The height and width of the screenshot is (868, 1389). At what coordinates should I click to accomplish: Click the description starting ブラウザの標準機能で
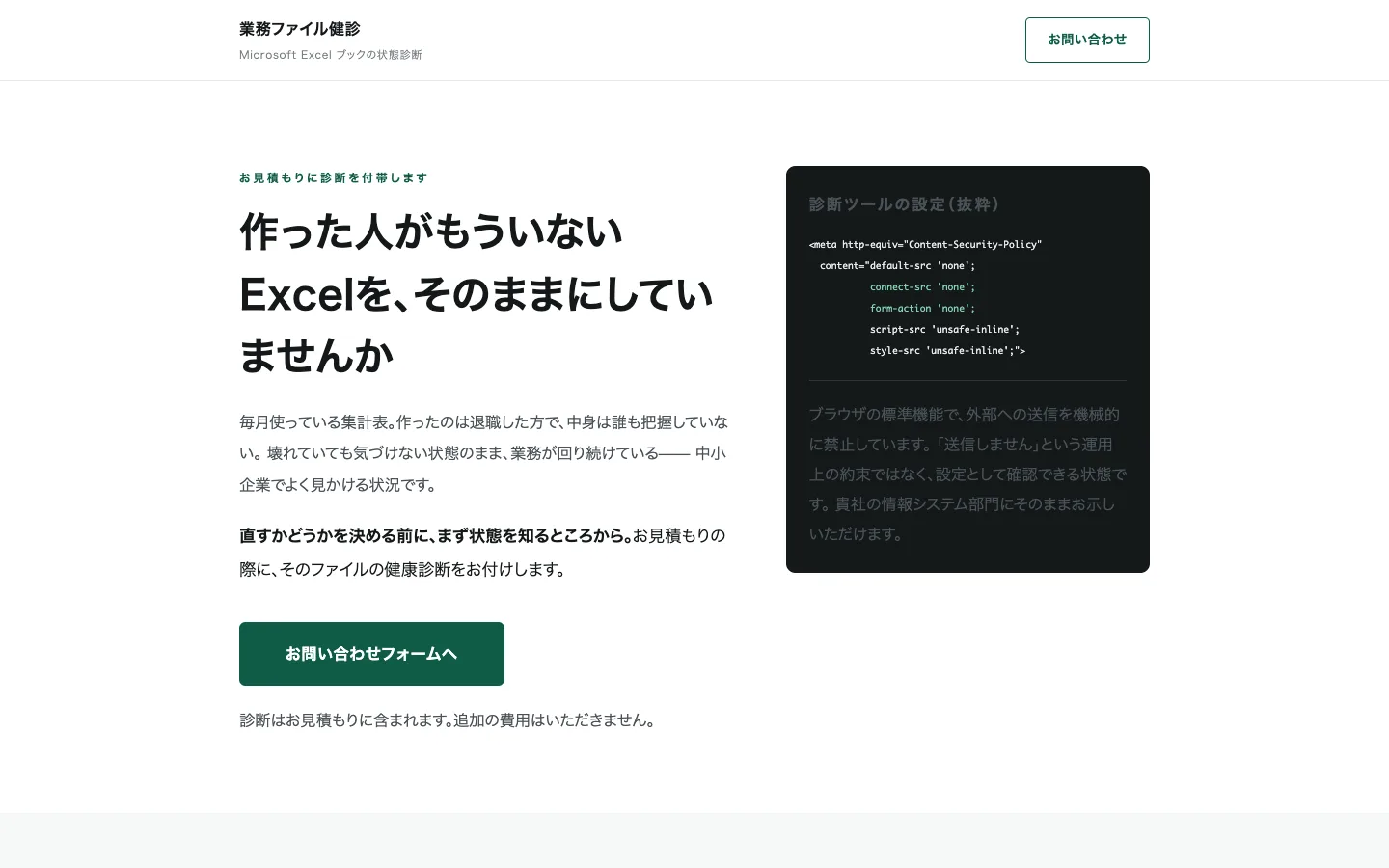coord(967,474)
